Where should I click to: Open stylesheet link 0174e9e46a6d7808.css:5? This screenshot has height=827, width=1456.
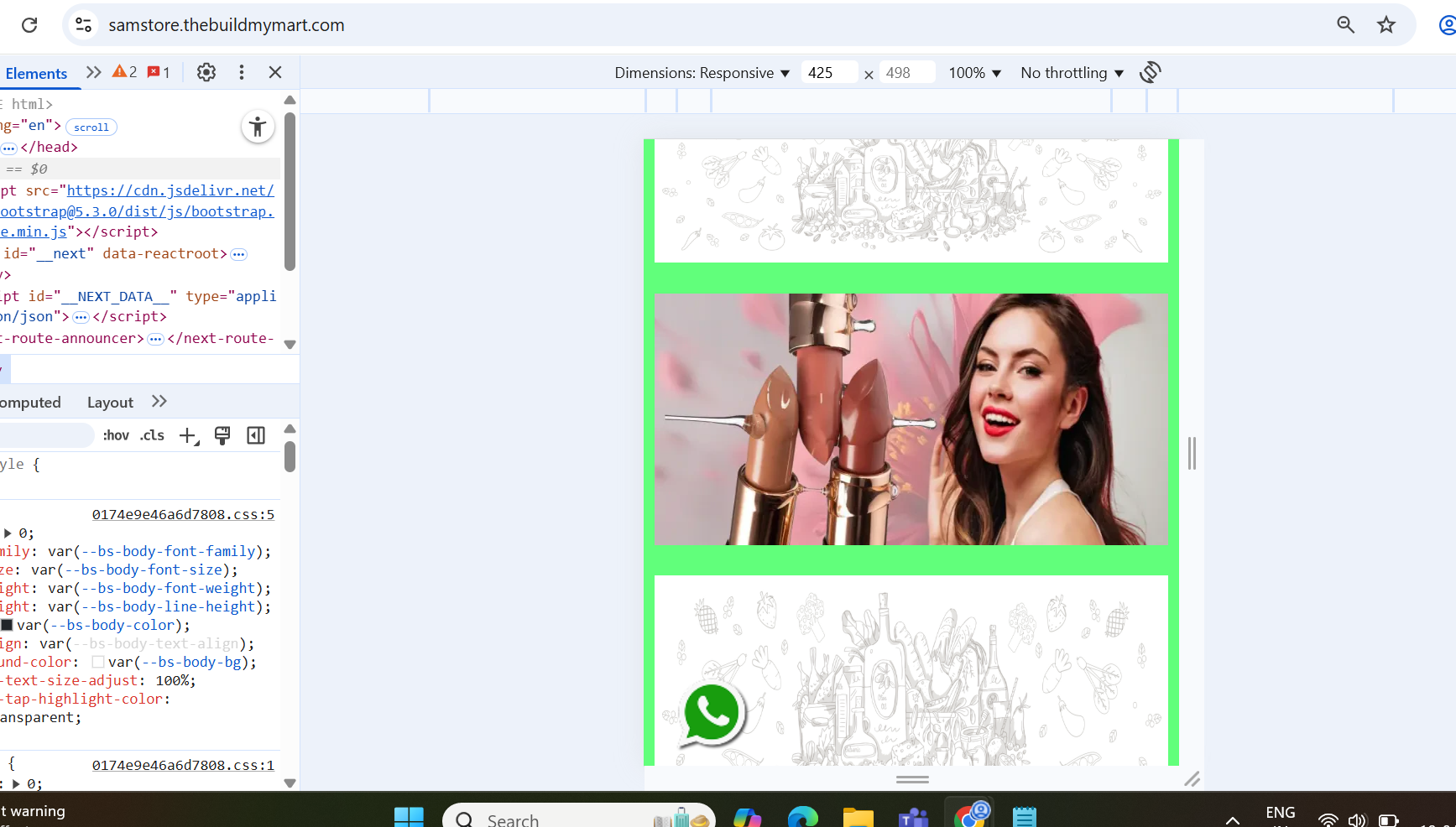coord(183,515)
